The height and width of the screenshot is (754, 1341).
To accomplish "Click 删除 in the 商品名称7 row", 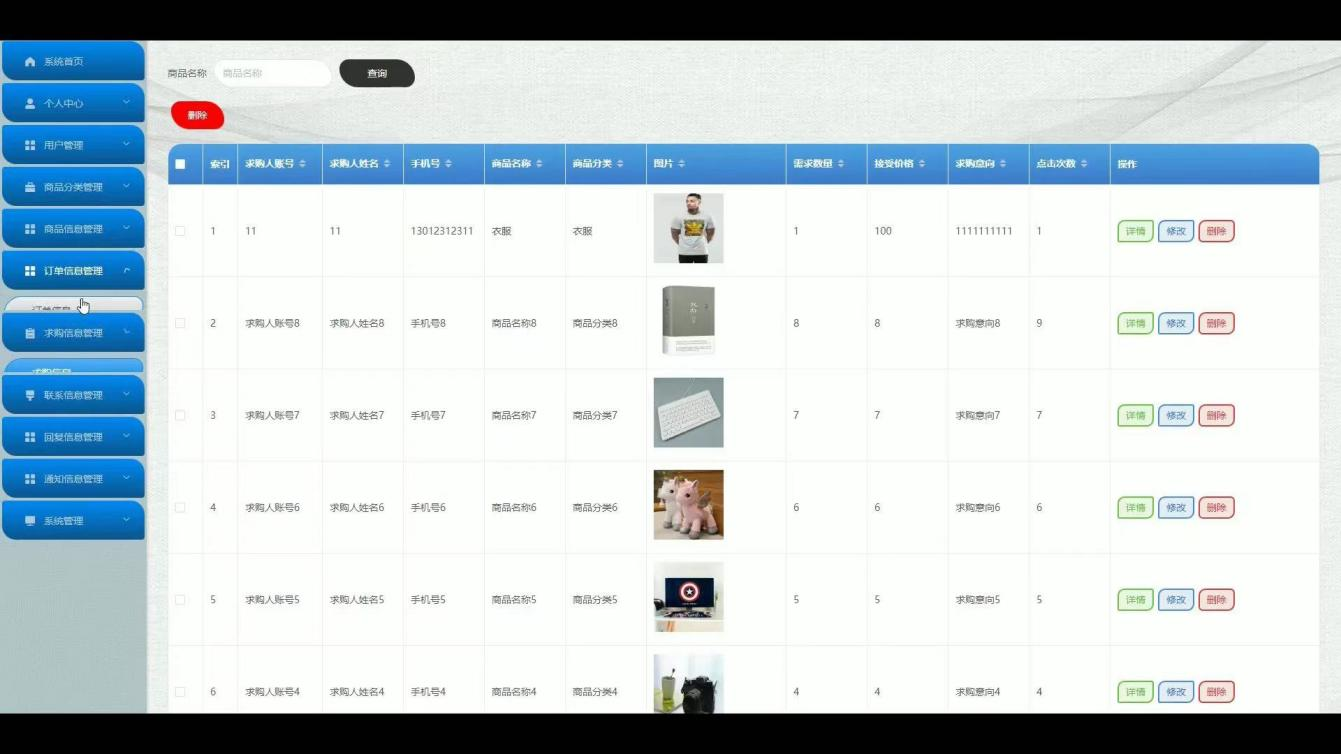I will tap(1216, 415).
